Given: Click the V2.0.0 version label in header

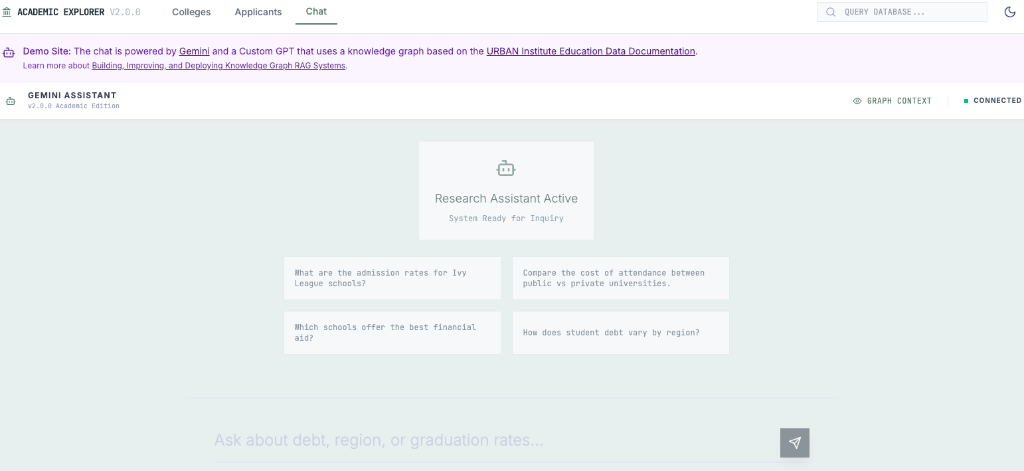Looking at the screenshot, I should pos(125,12).
